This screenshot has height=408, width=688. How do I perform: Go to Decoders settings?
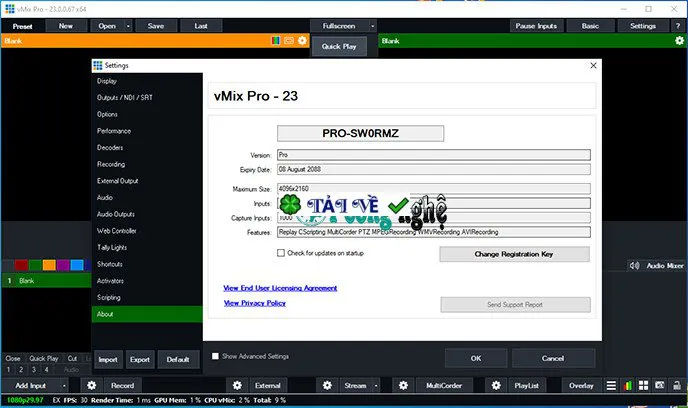pyautogui.click(x=147, y=147)
